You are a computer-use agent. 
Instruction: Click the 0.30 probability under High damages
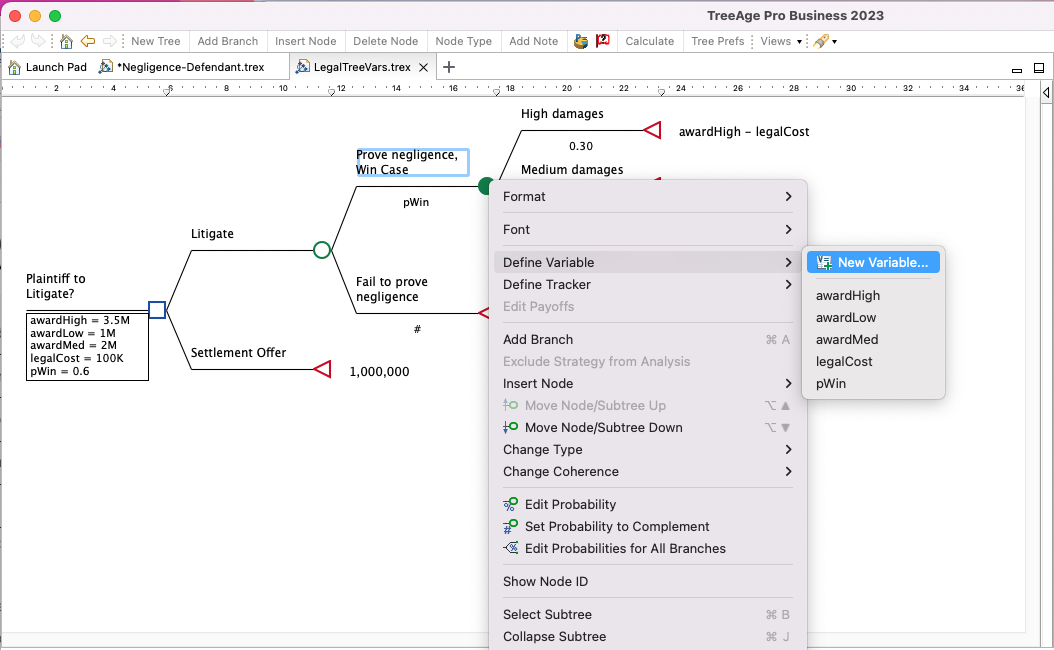pos(581,146)
